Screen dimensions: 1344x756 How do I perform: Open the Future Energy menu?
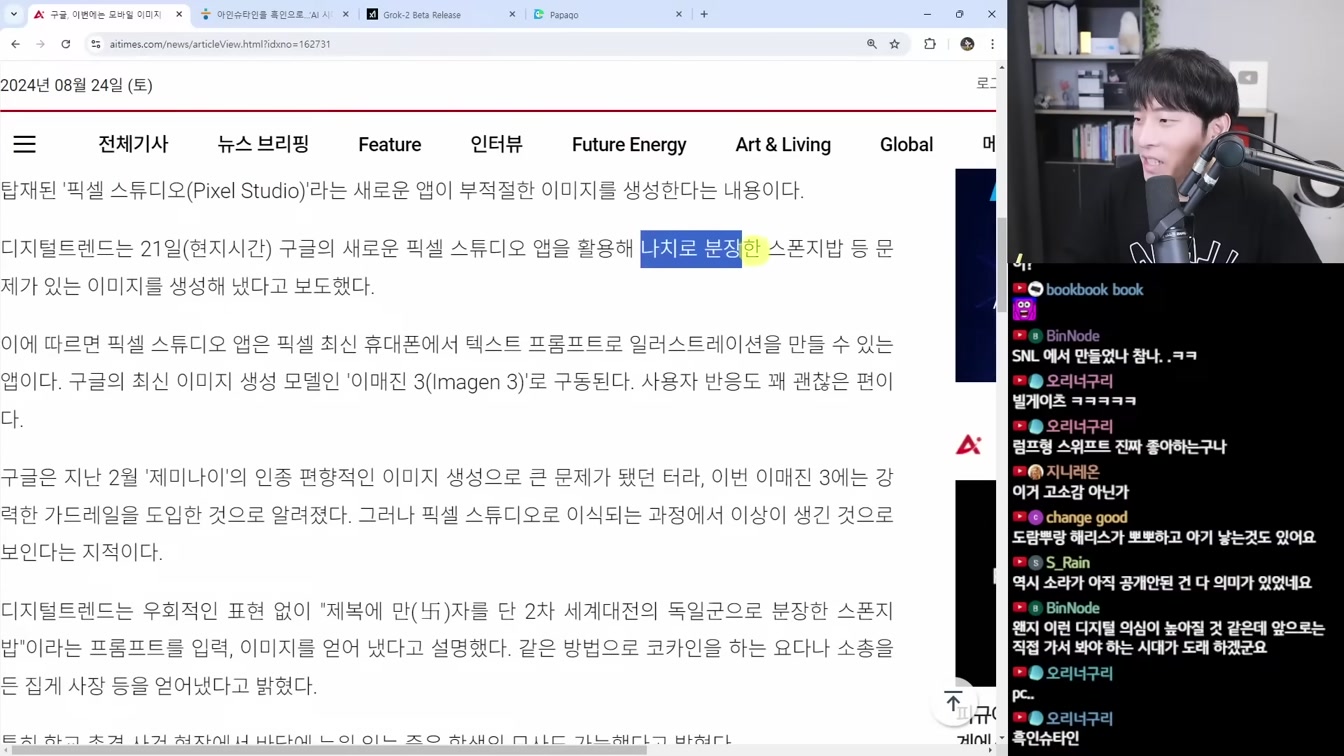[x=629, y=145]
